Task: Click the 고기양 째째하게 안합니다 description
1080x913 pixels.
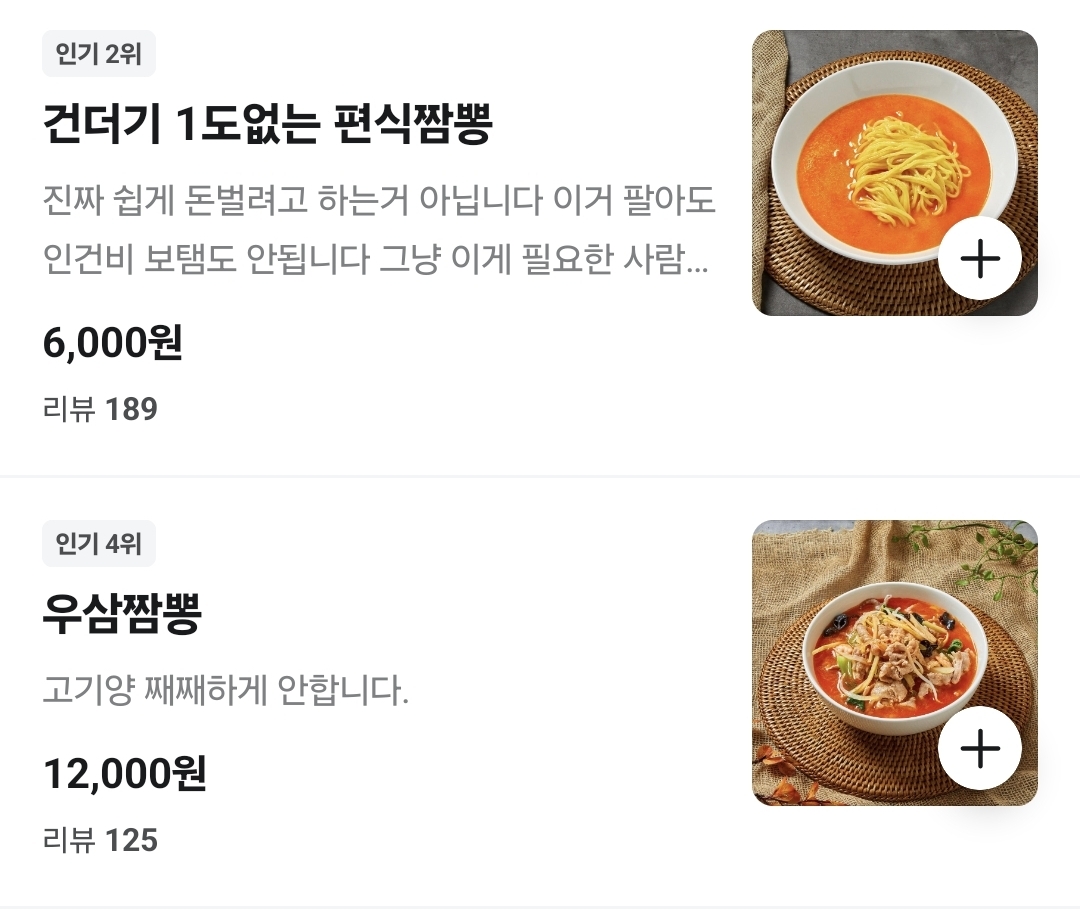Action: 226,691
